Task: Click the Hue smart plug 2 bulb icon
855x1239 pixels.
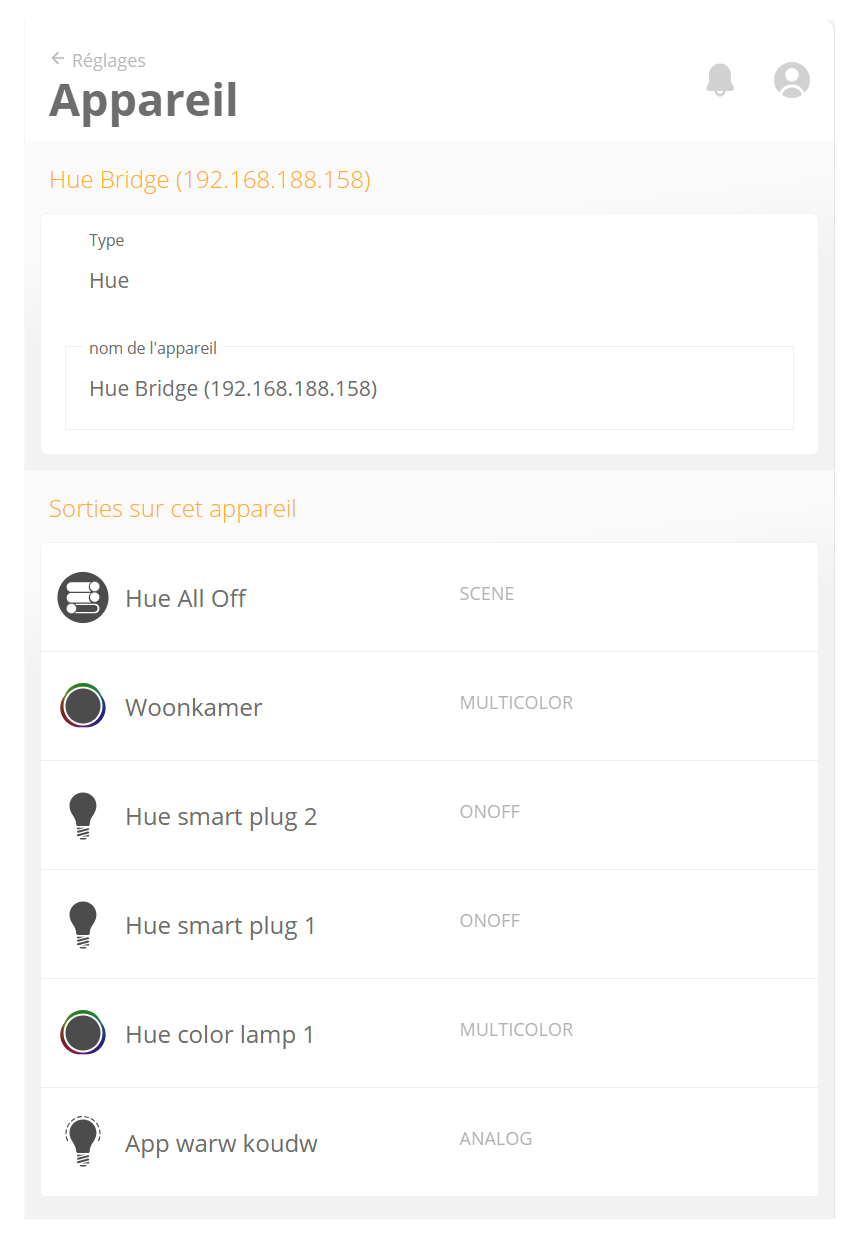Action: [82, 816]
